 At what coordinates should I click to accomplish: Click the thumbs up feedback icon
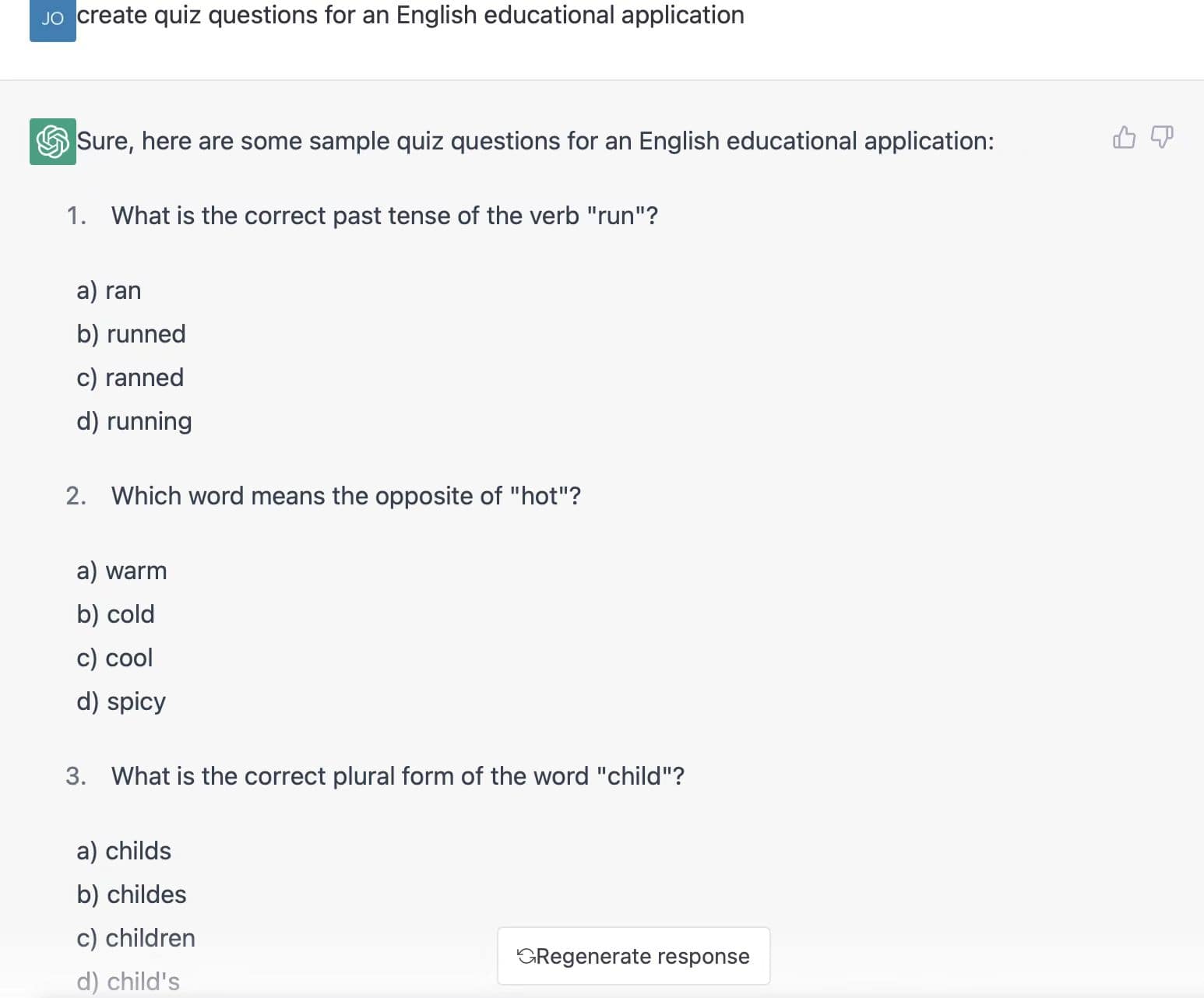[1124, 138]
